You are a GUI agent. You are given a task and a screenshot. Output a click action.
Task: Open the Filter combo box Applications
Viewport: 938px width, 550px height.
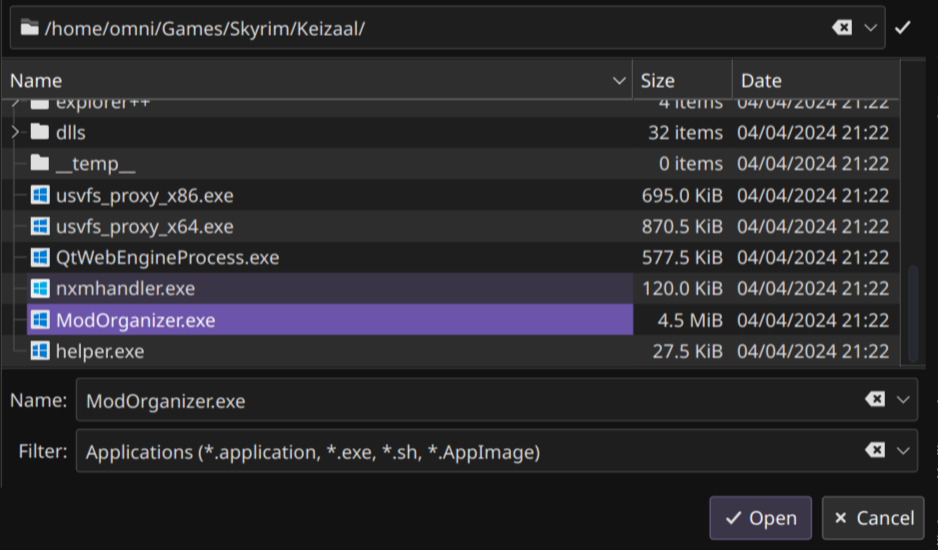click(x=497, y=451)
